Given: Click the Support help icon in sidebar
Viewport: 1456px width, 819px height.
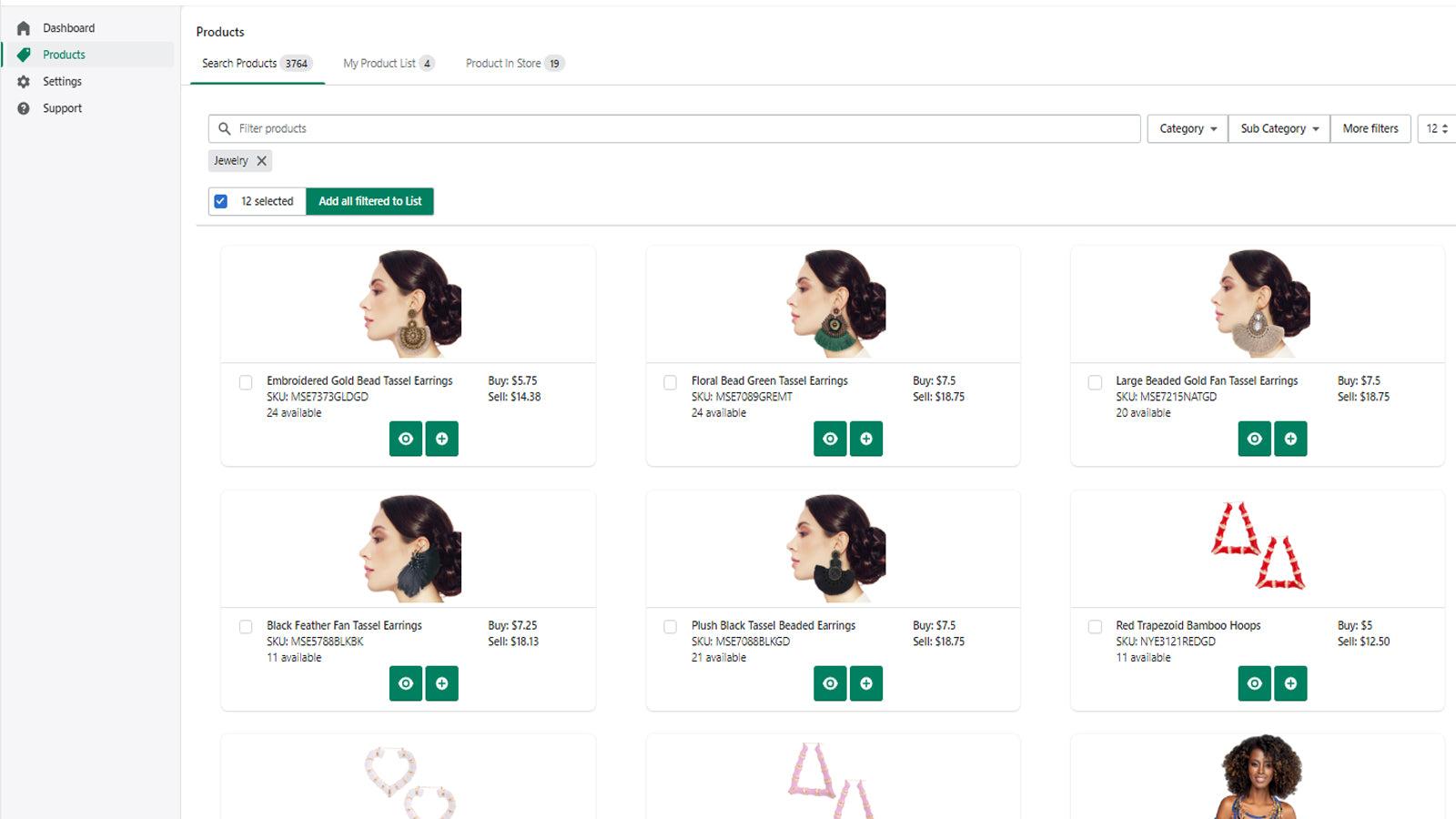Looking at the screenshot, I should click(24, 107).
